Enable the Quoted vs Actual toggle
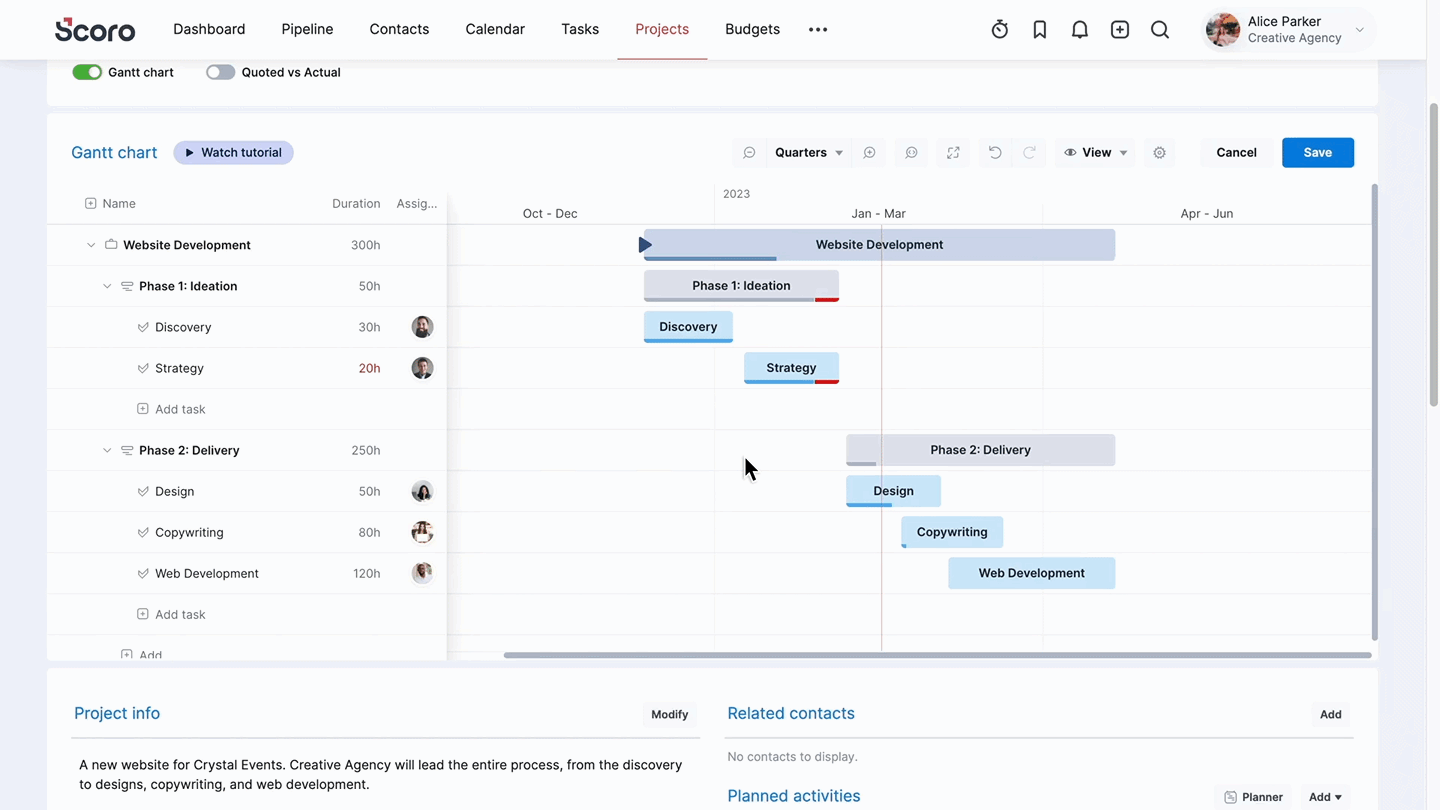The image size is (1440, 810). coord(220,72)
